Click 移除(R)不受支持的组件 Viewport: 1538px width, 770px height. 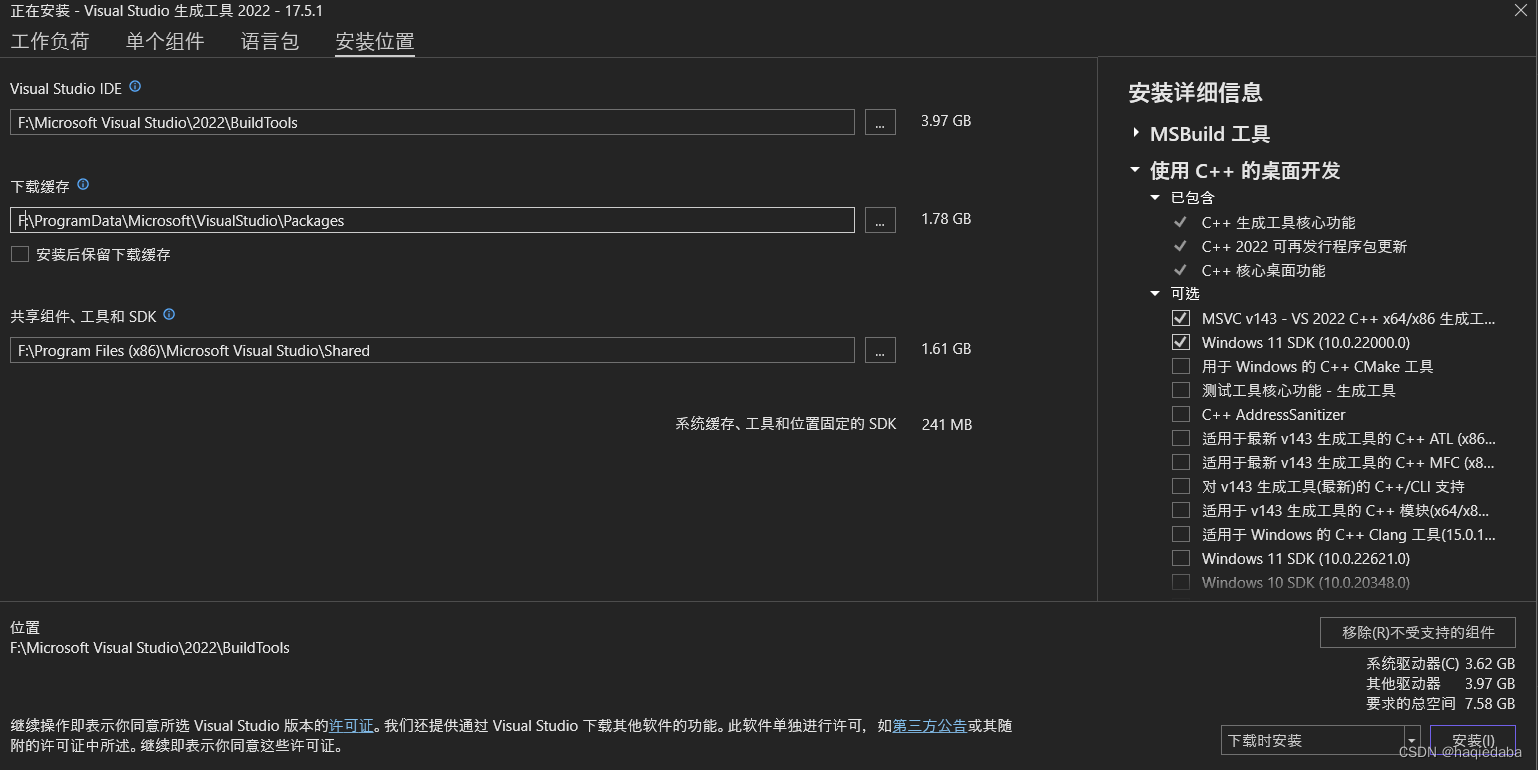[x=1417, y=632]
